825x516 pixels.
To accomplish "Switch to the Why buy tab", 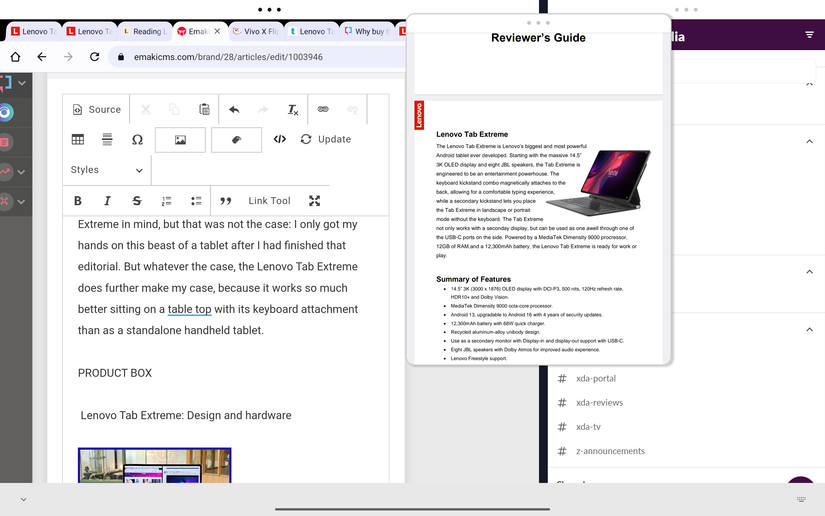I will [366, 32].
